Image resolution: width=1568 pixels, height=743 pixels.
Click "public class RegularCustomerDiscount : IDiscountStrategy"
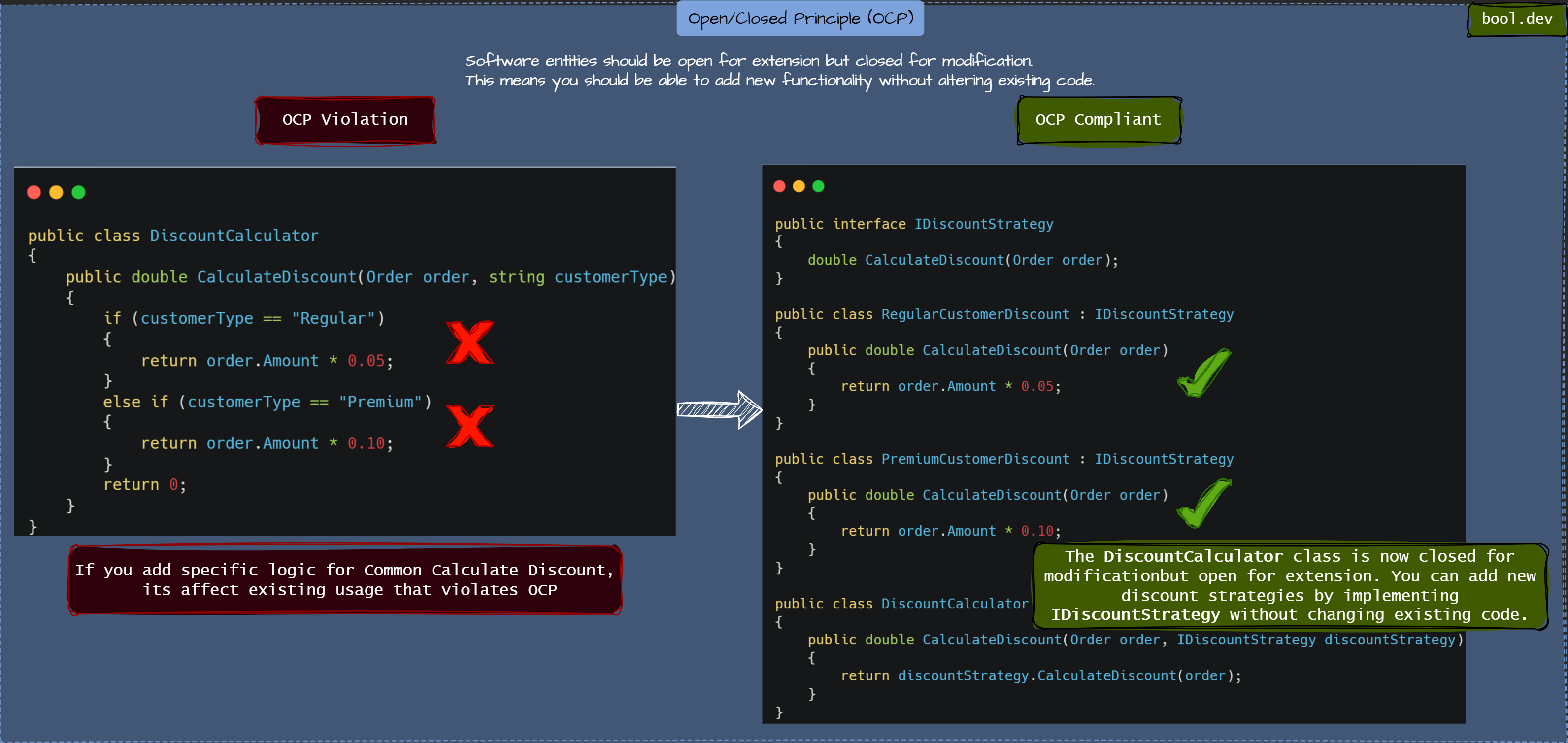point(1004,314)
